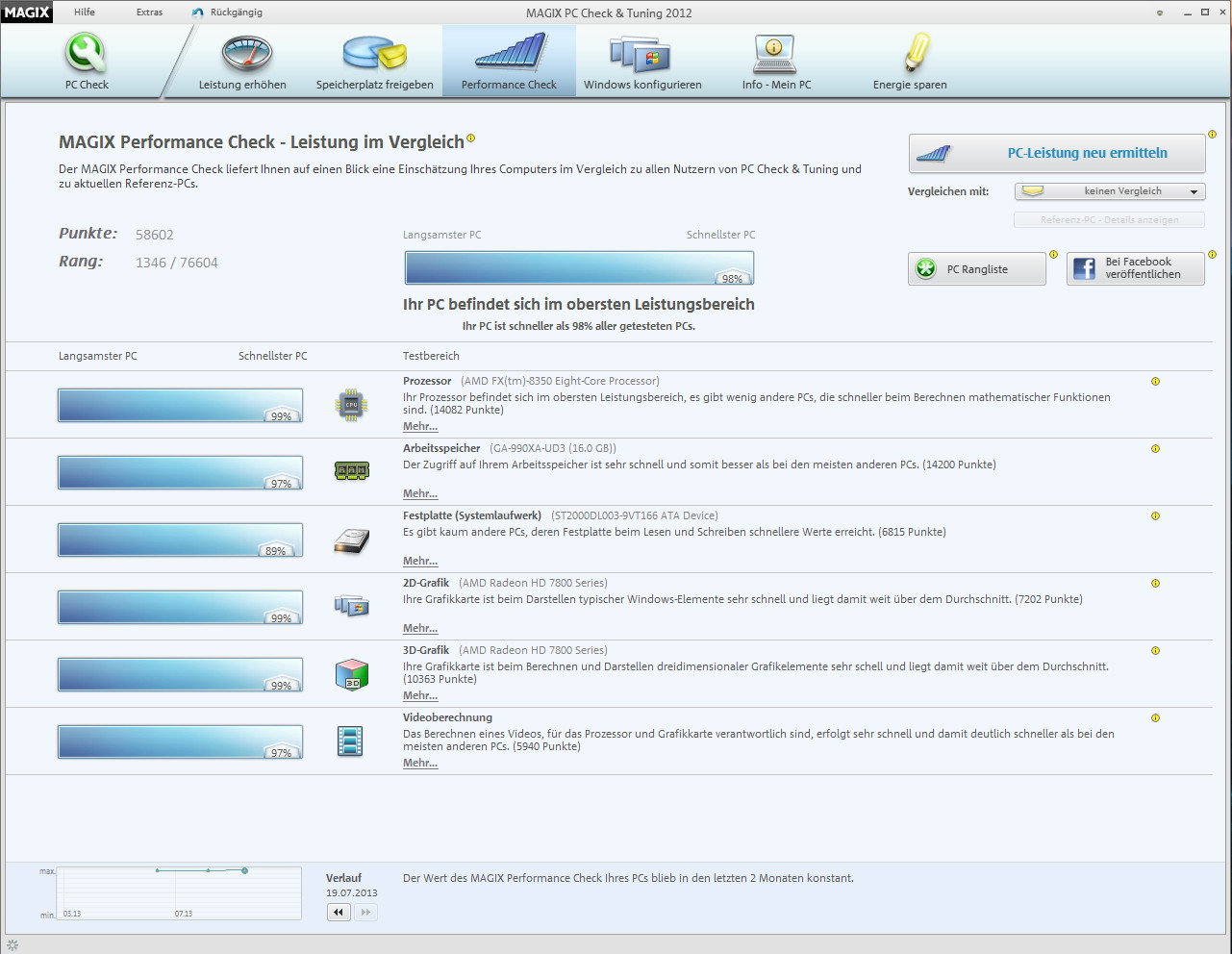This screenshot has height=954, width=1232.
Task: Click the 3D-Grafik 99% performance bar
Action: tap(180, 674)
